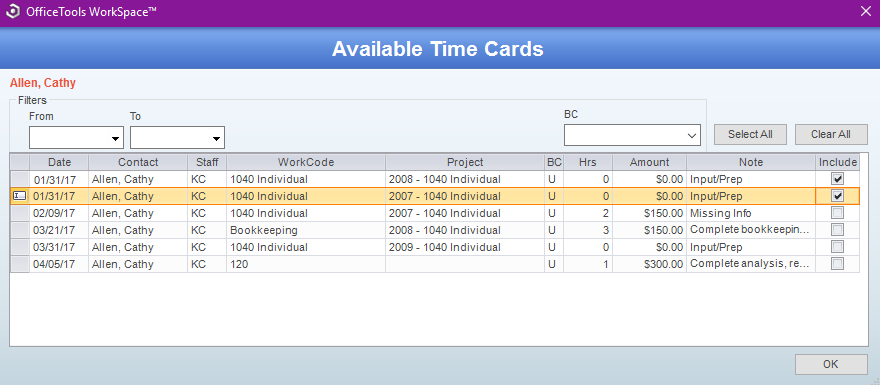880x385 pixels.
Task: Click the row selector icon of the highlighted 2007 row
Action: 20,196
